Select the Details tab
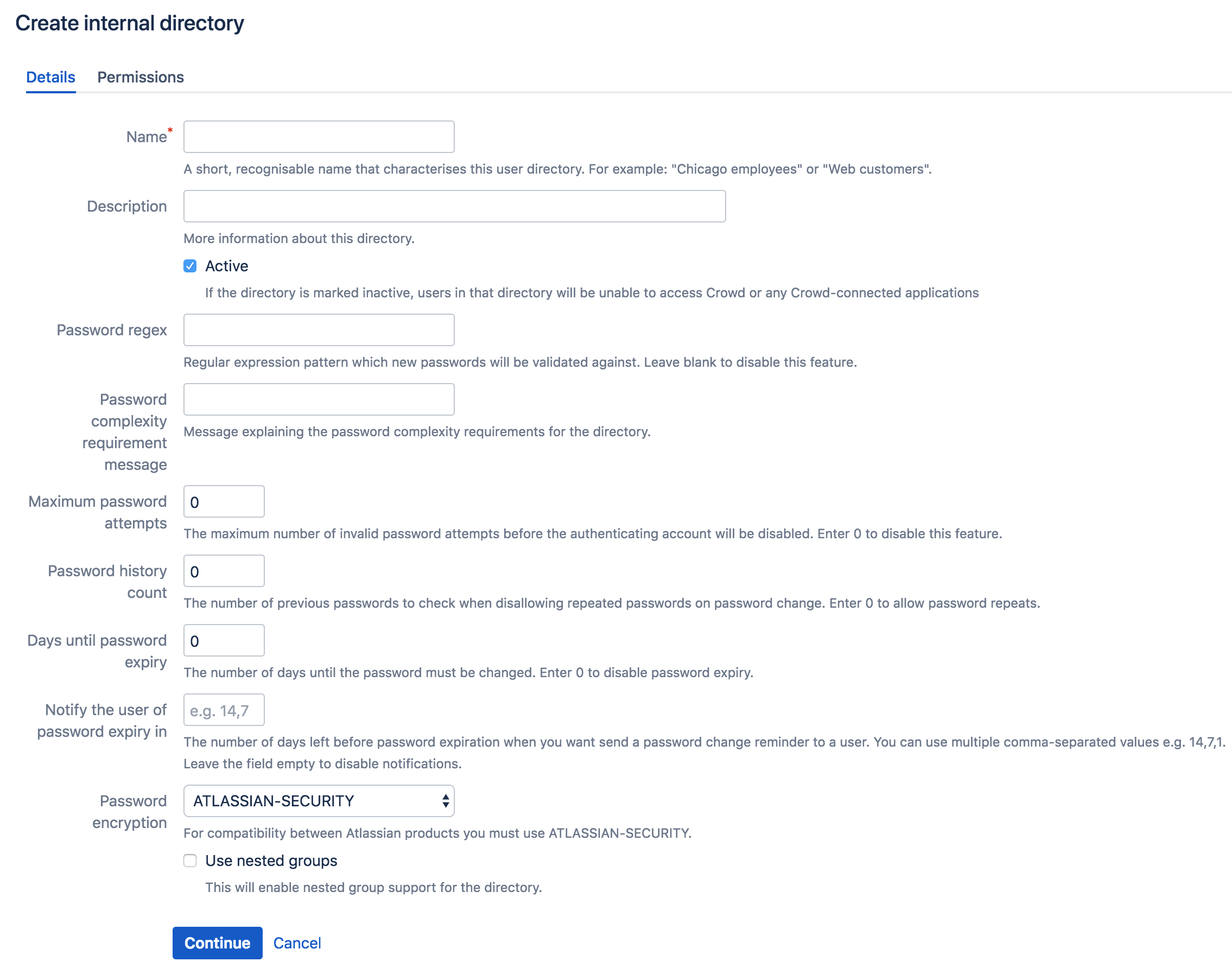 point(50,77)
